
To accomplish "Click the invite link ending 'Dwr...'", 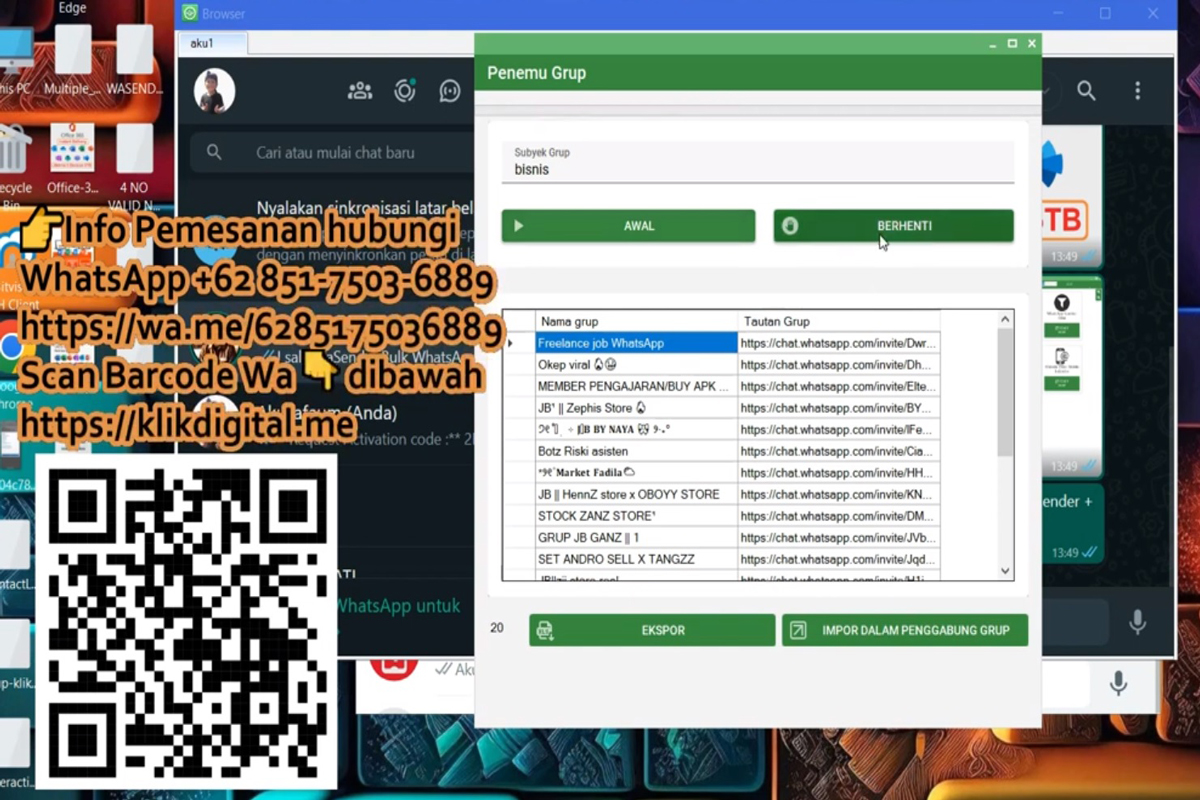I will [839, 343].
